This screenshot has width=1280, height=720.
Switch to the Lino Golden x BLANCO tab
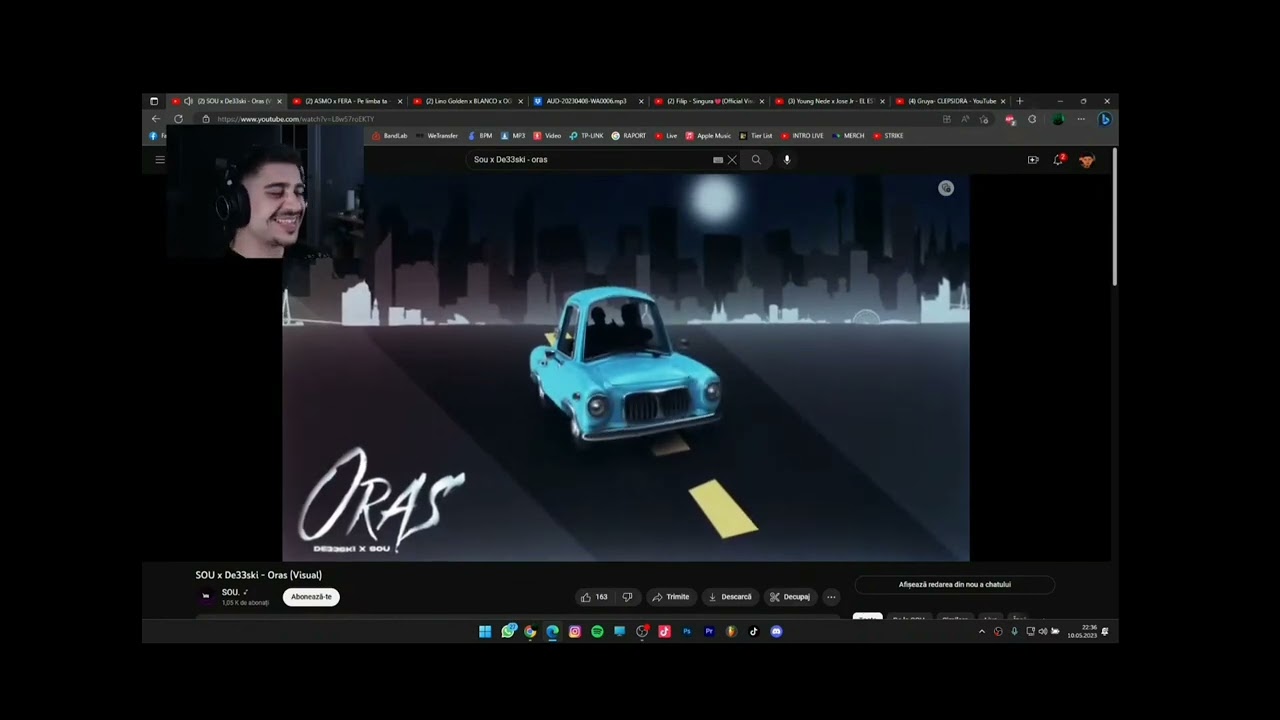coord(468,101)
